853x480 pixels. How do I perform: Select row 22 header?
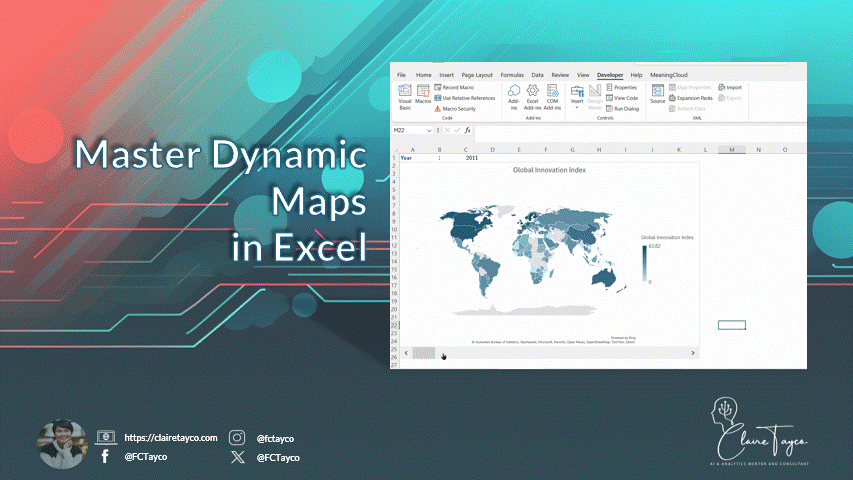394,325
